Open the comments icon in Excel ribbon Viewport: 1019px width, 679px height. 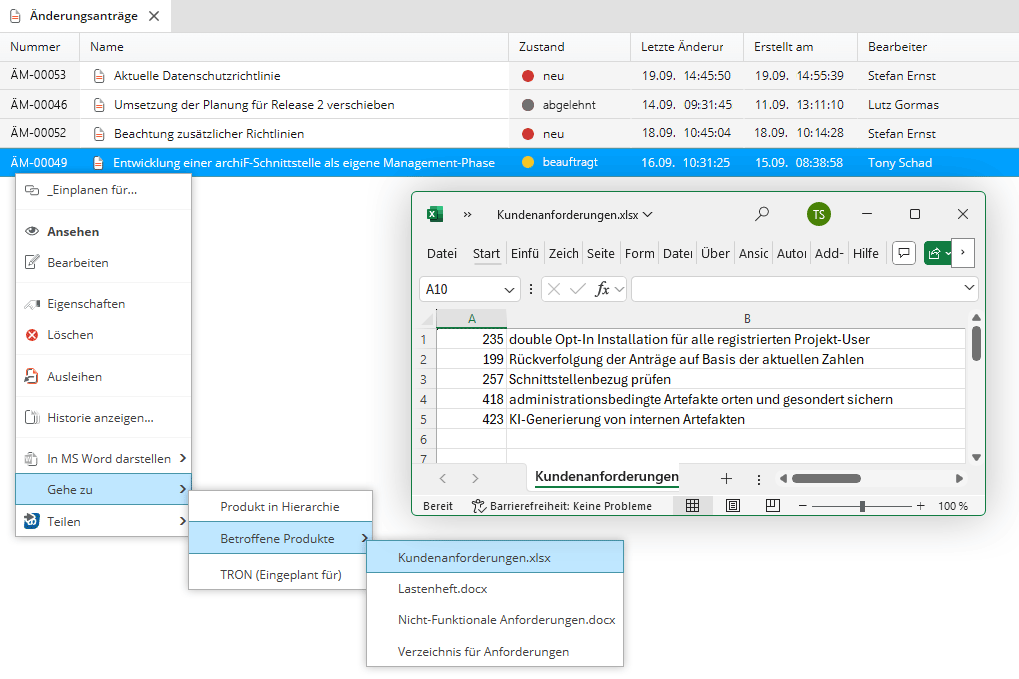[903, 254]
